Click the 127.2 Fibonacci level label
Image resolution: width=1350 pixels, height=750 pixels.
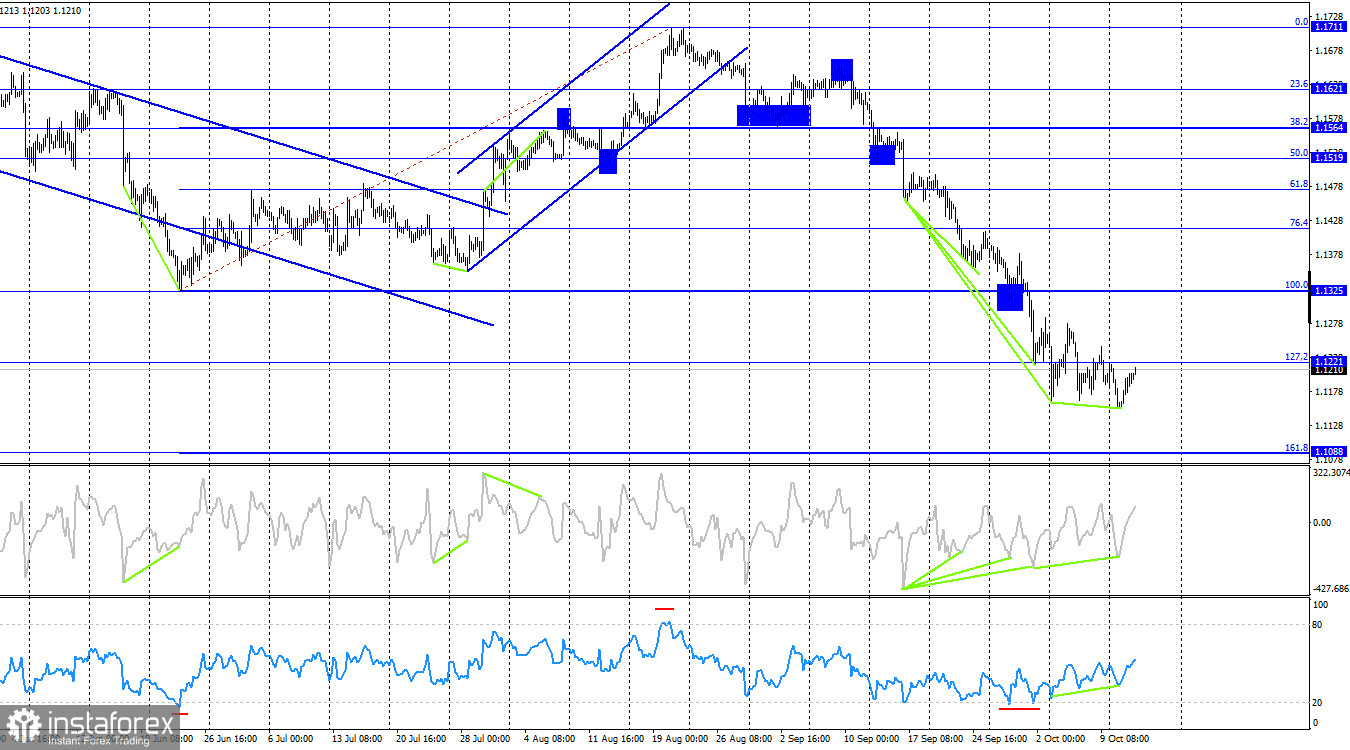click(x=1297, y=357)
